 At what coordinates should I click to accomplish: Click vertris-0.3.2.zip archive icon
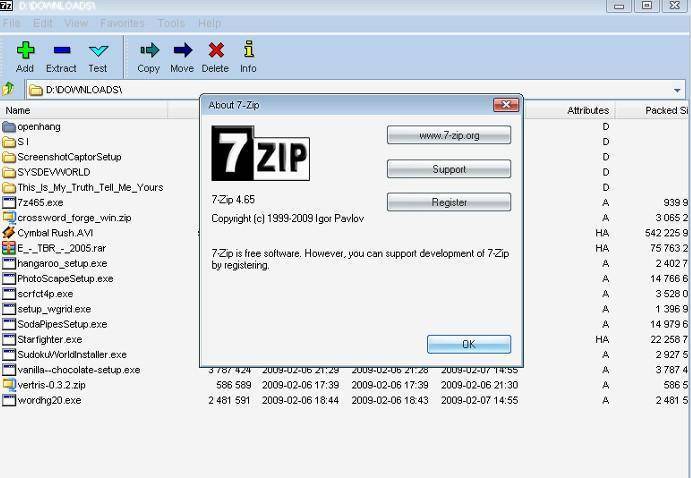[9, 385]
